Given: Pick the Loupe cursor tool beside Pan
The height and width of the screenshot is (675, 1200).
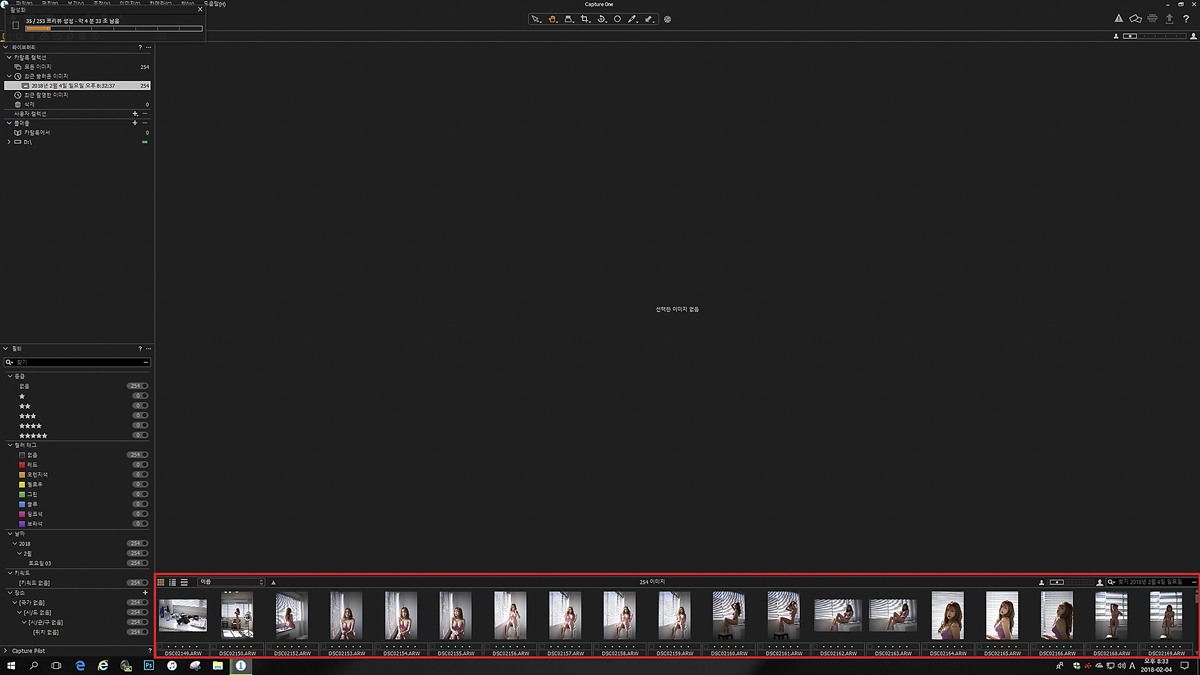Looking at the screenshot, I should [568, 19].
